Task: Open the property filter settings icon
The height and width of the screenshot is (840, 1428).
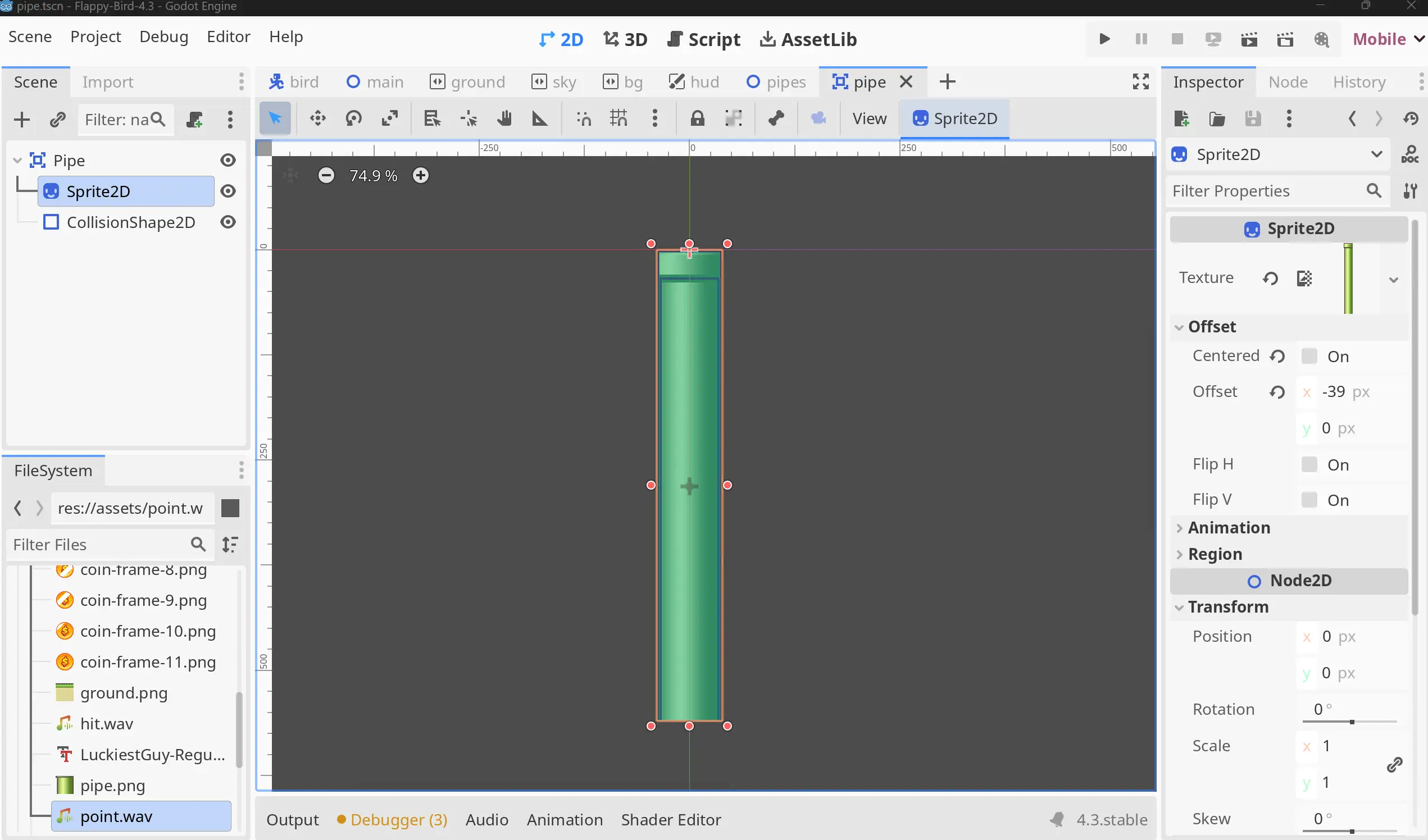Action: pyautogui.click(x=1411, y=191)
